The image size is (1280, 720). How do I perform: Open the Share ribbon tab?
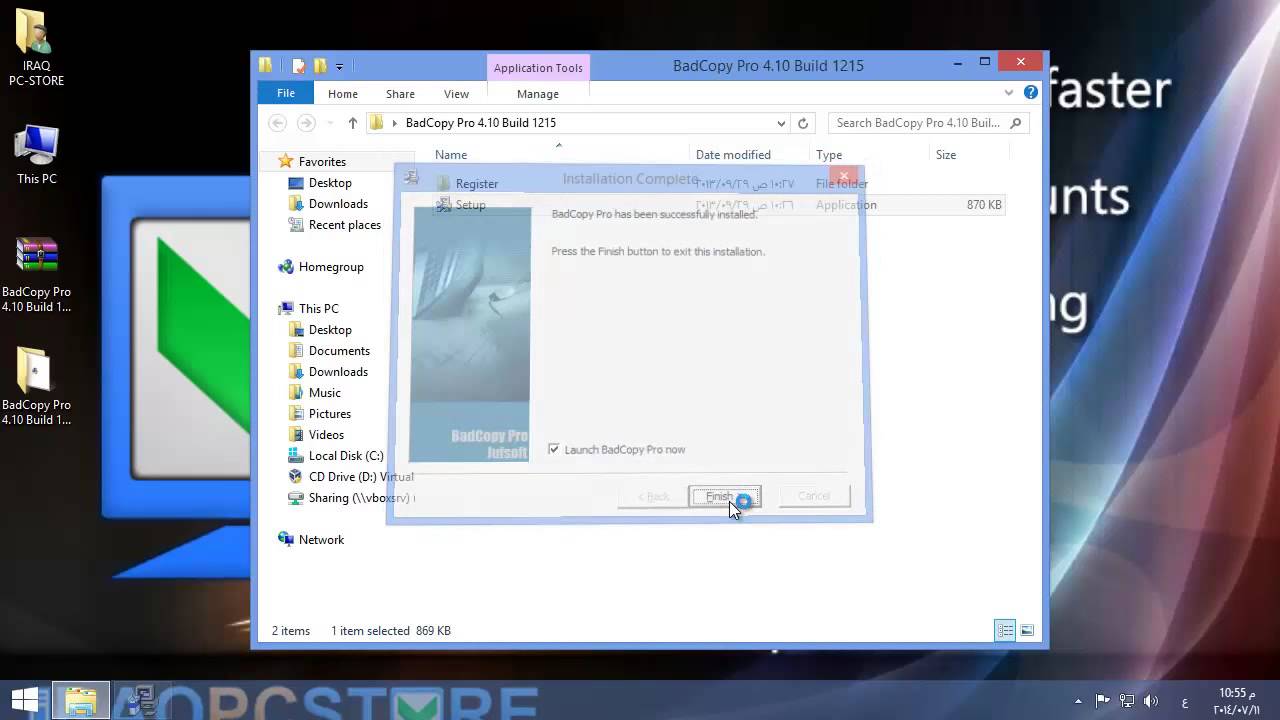400,94
